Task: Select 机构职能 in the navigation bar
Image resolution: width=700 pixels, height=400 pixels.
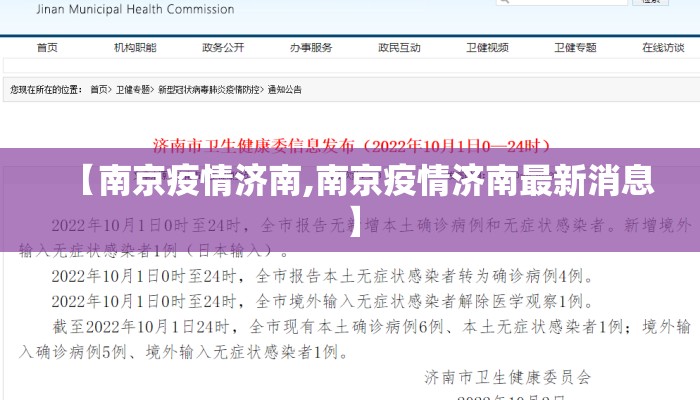Action: pyautogui.click(x=134, y=47)
